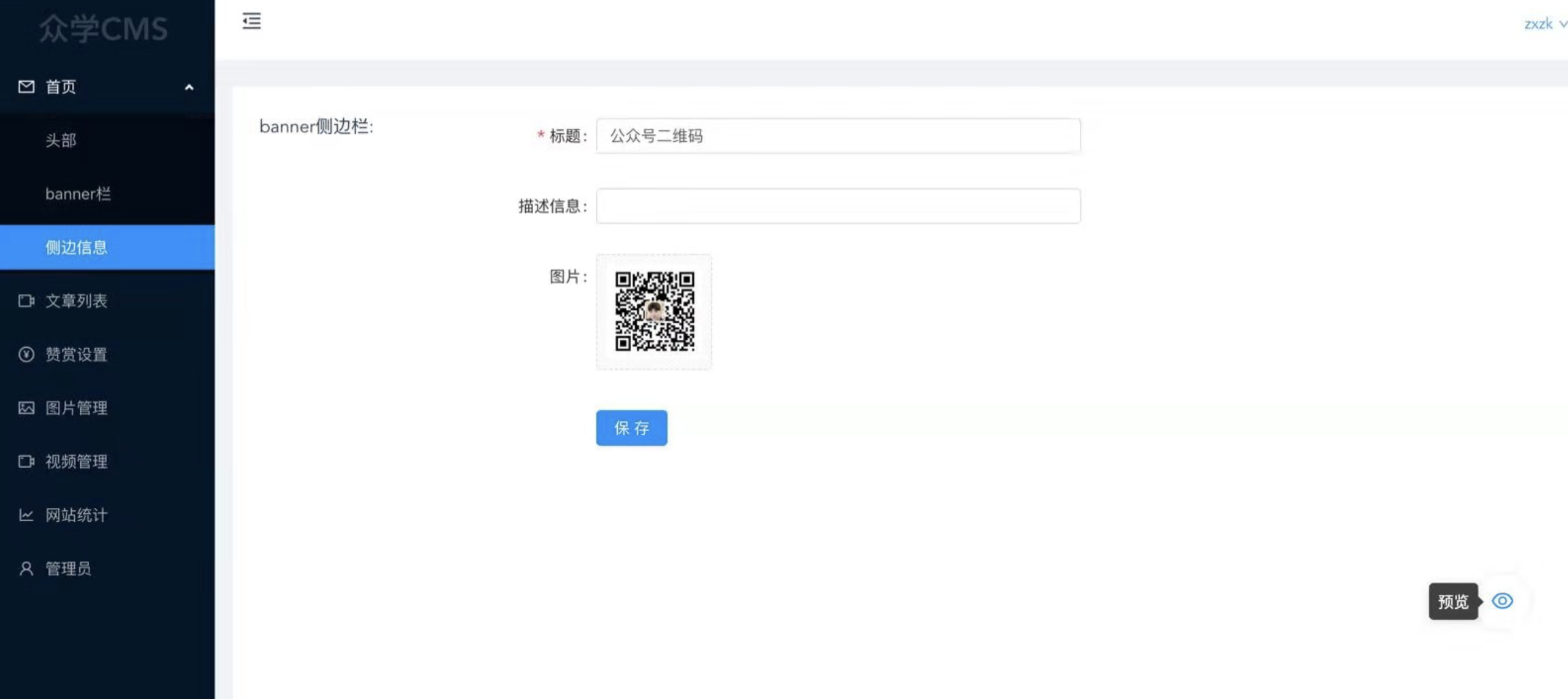Collapse sidebar with the menu fold icon
This screenshot has width=1568, height=699.
pyautogui.click(x=251, y=21)
